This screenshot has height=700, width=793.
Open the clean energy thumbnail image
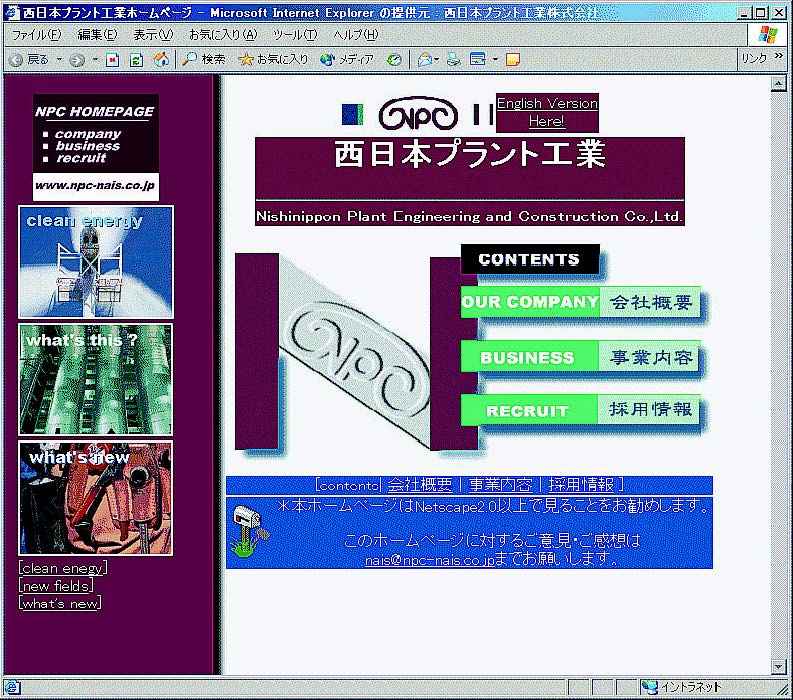point(96,261)
